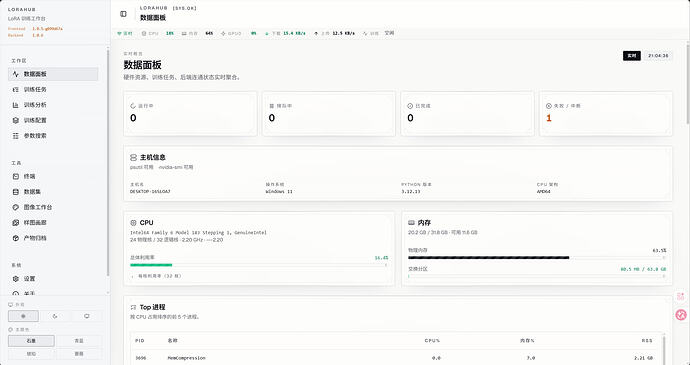Click the CPU card chip icon

[x=133, y=223]
